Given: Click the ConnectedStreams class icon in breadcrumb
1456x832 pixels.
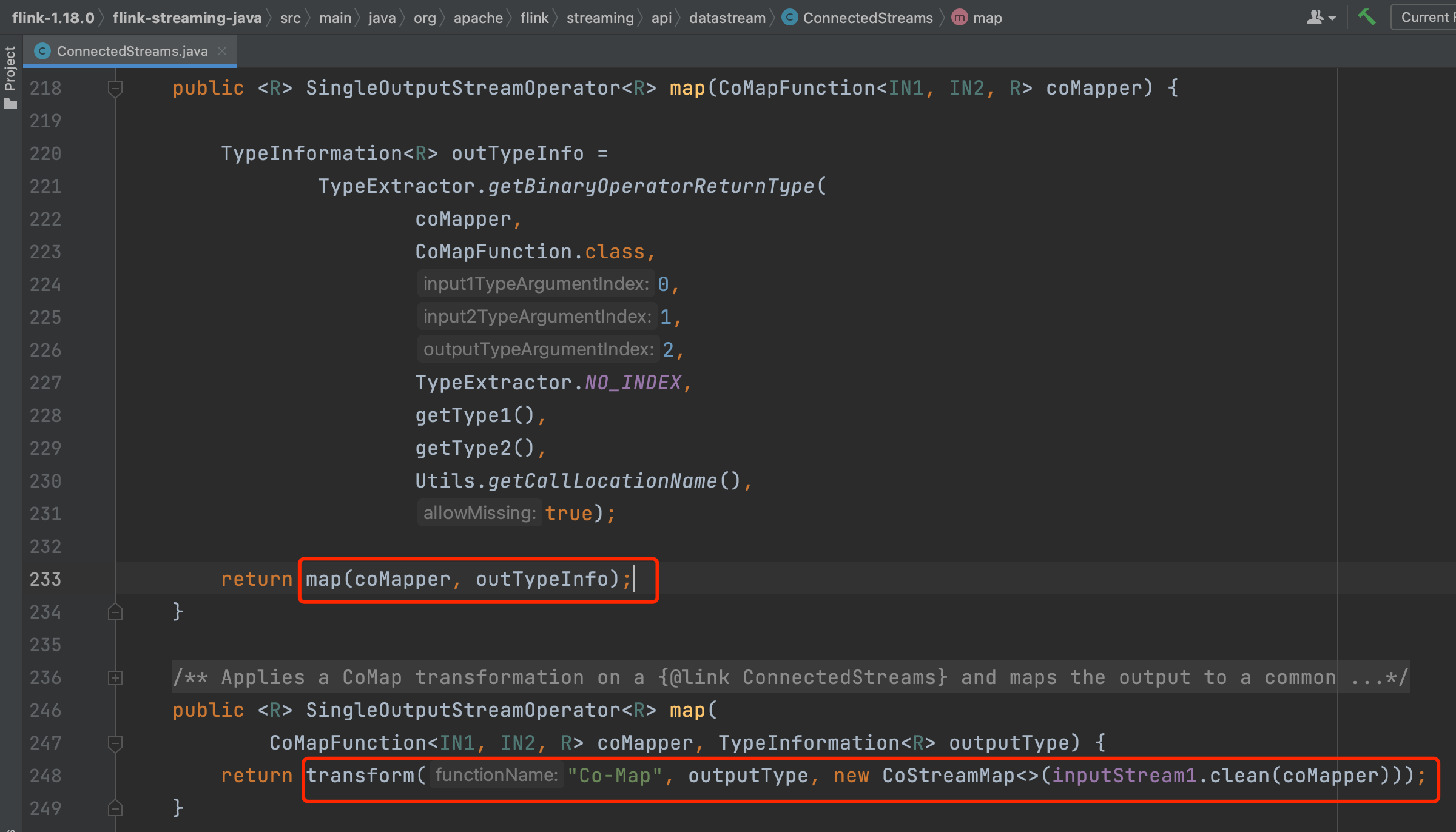Looking at the screenshot, I should coord(789,18).
